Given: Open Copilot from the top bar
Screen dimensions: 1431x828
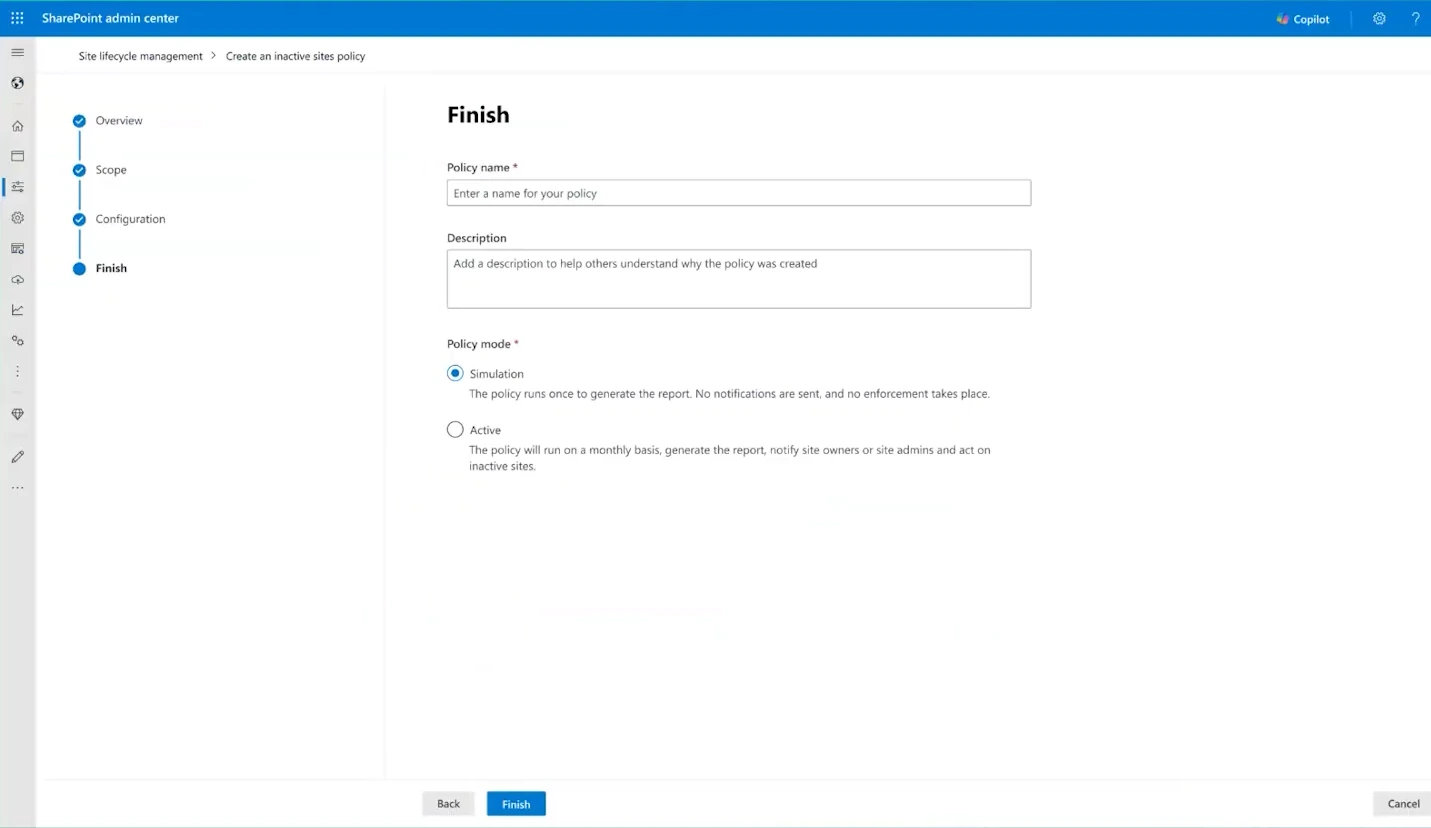Looking at the screenshot, I should pos(1303,19).
